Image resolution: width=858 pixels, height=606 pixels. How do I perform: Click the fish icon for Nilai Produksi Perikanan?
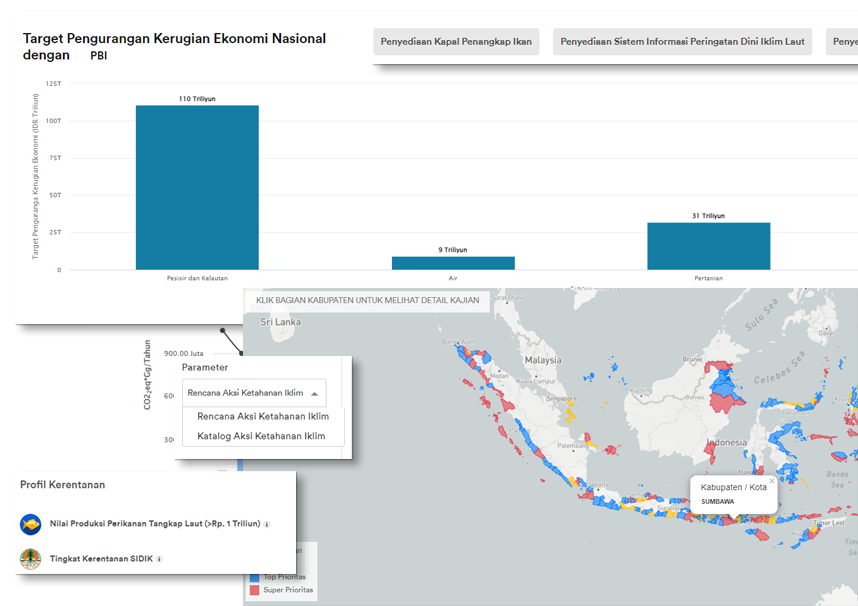31,523
